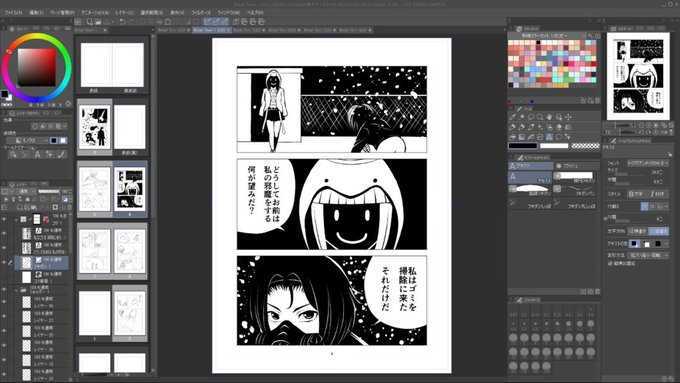Screen dimensions: 680x383
Task: Select the コマ背景 1 layer
Action: click(x=42, y=277)
